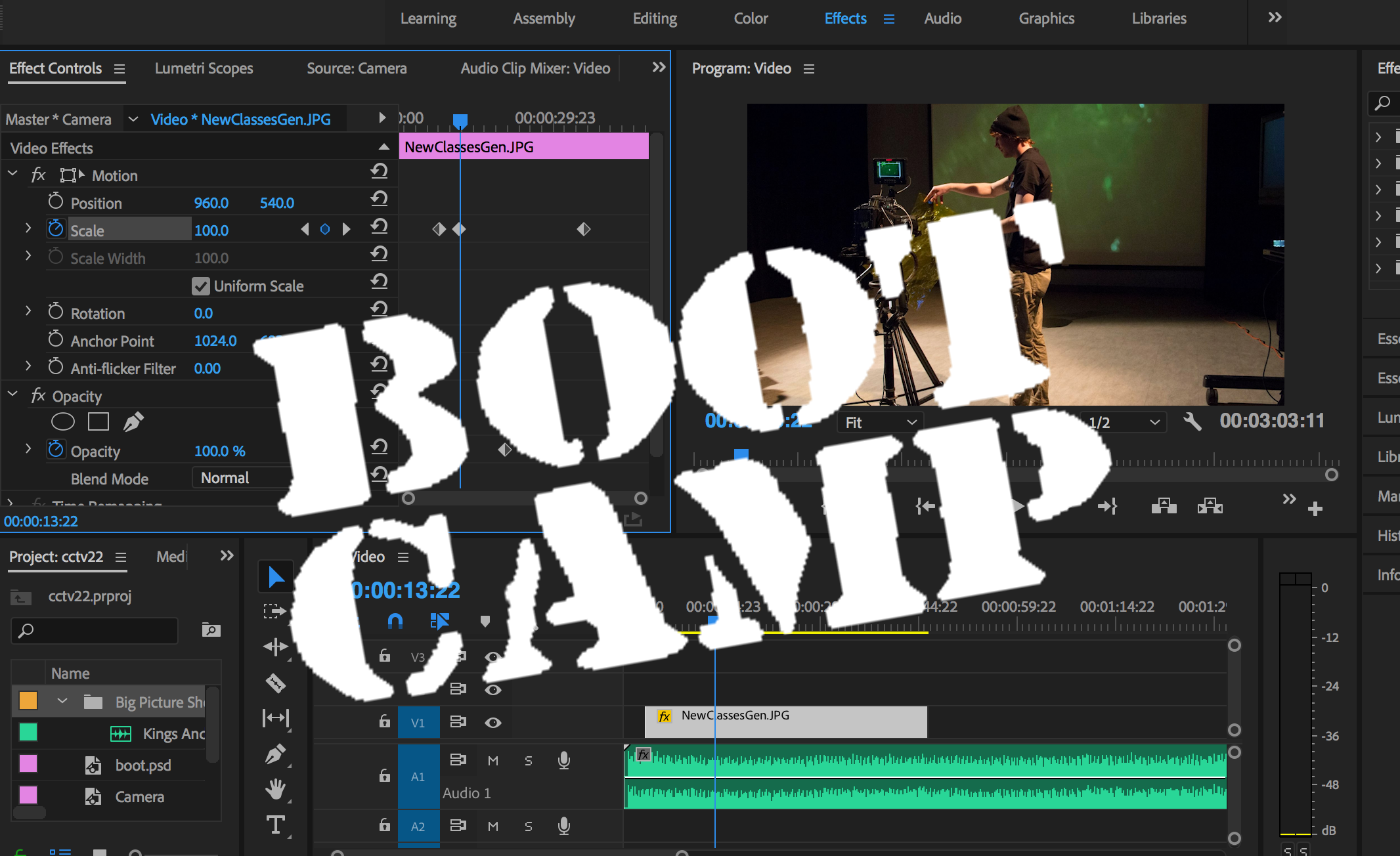
Task: Click the Extract button
Action: point(1210,506)
